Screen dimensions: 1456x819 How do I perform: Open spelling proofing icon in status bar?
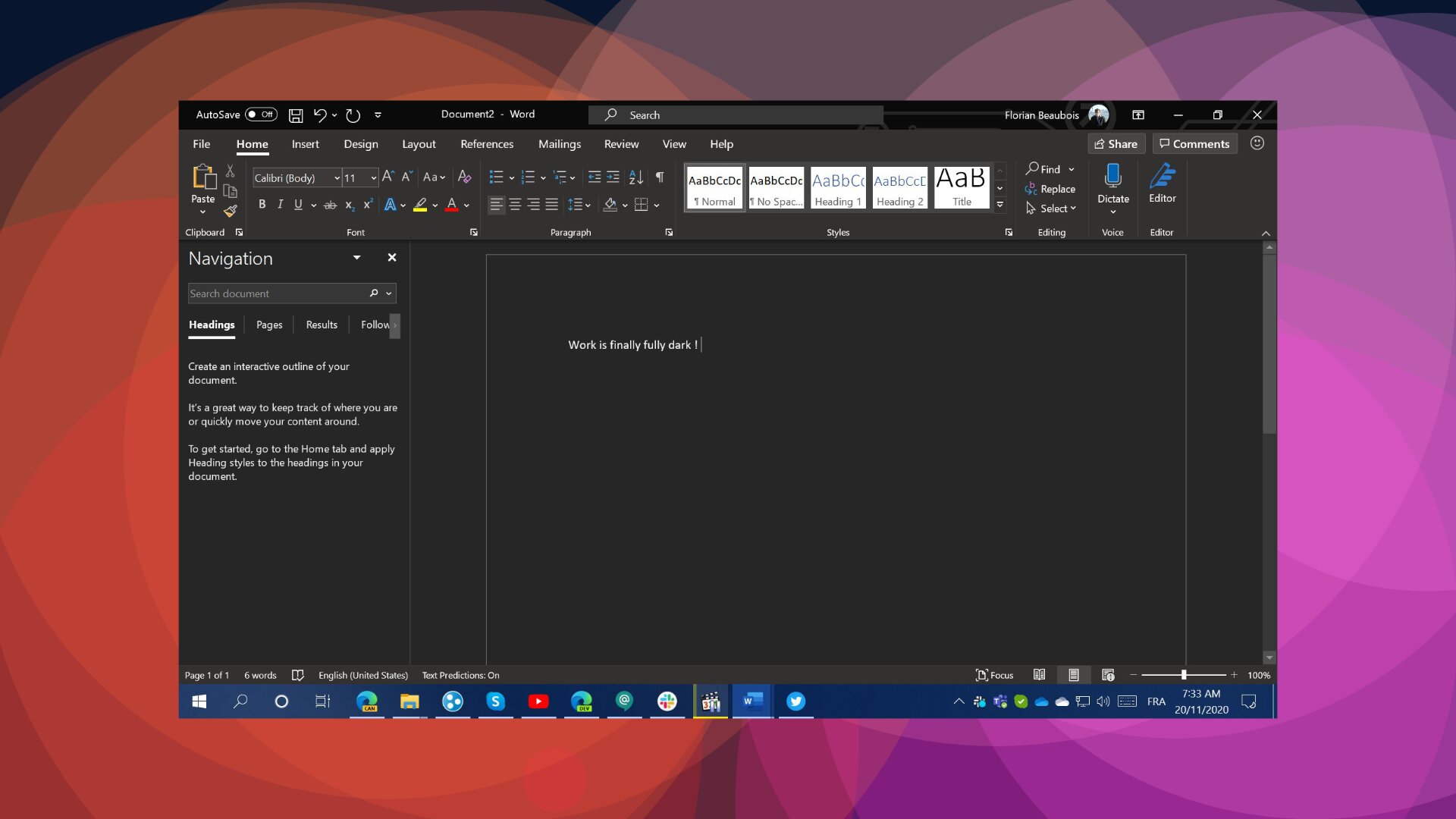pyautogui.click(x=297, y=675)
